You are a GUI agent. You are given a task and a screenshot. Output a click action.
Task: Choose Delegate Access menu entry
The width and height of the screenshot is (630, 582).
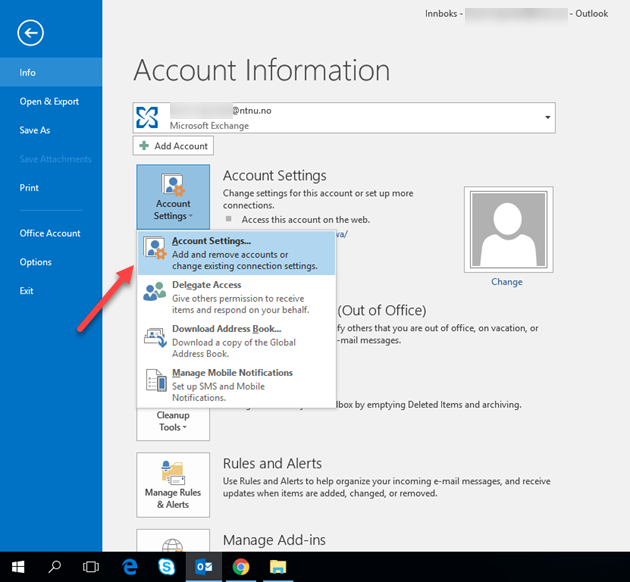[236, 297]
